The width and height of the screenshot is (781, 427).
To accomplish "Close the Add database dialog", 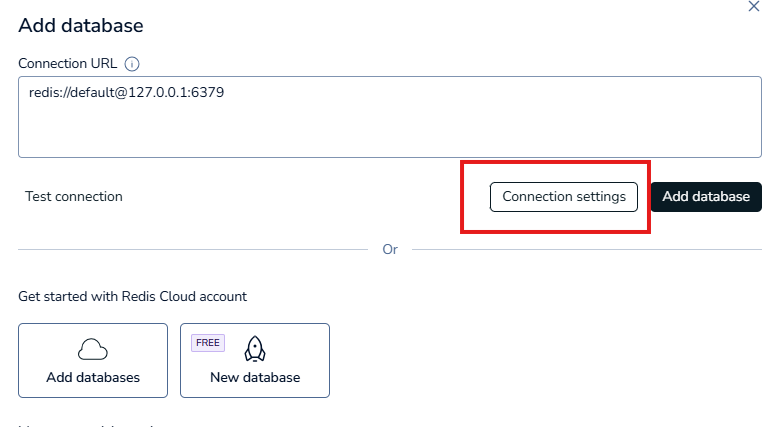I will coord(754,7).
